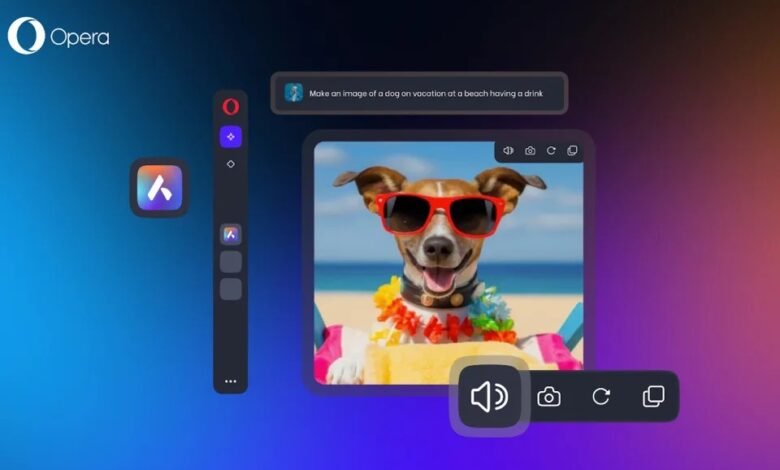Click regenerate arrow in the image's compact toolbar

pyautogui.click(x=551, y=151)
